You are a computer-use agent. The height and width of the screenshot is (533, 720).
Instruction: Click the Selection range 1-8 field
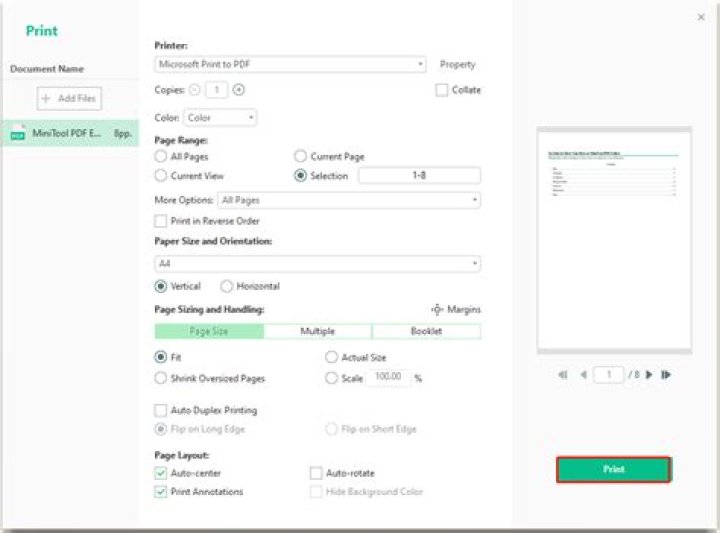[x=419, y=175]
